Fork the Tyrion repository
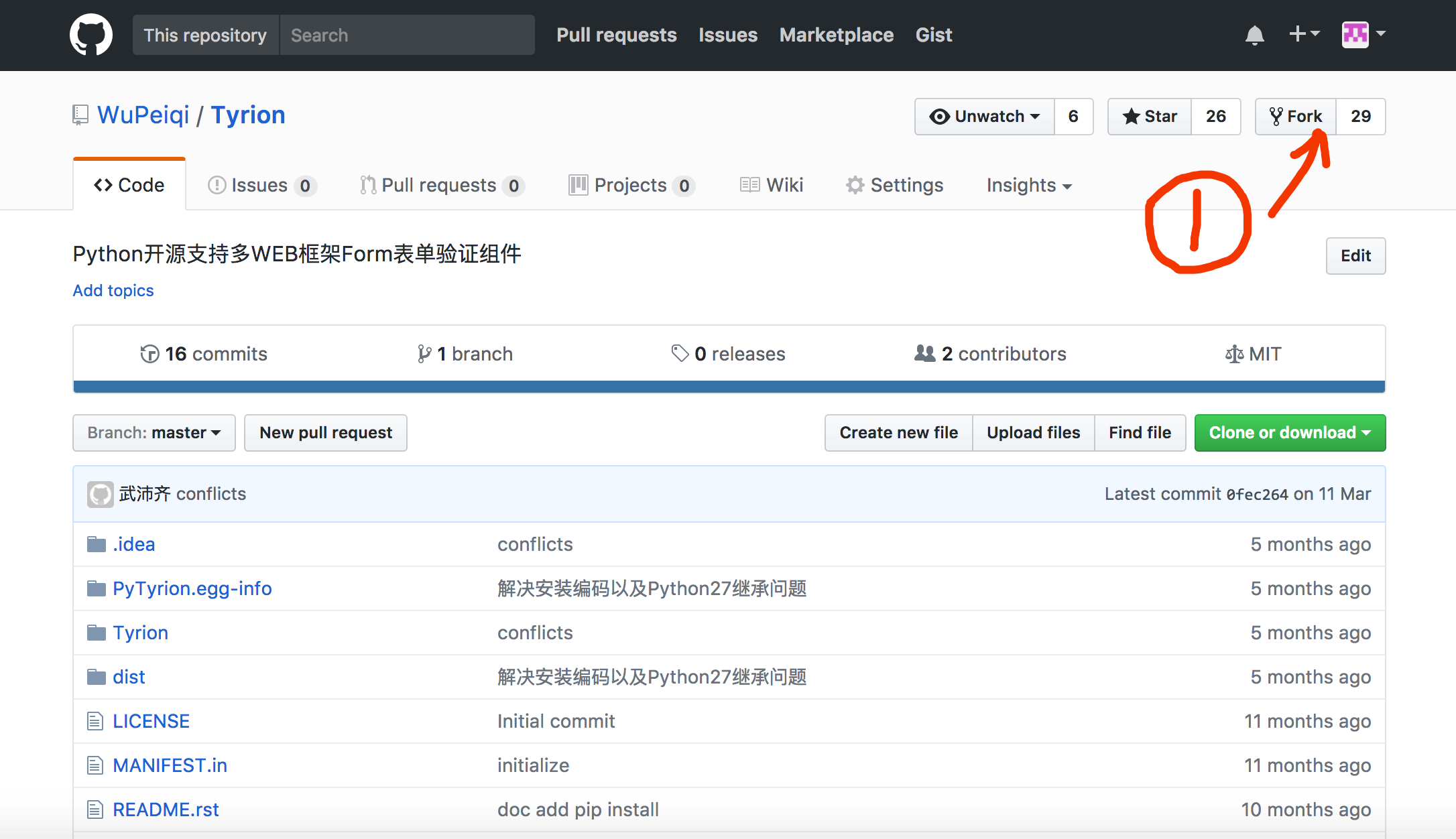Screen dimensions: 1456x839 pos(1296,117)
